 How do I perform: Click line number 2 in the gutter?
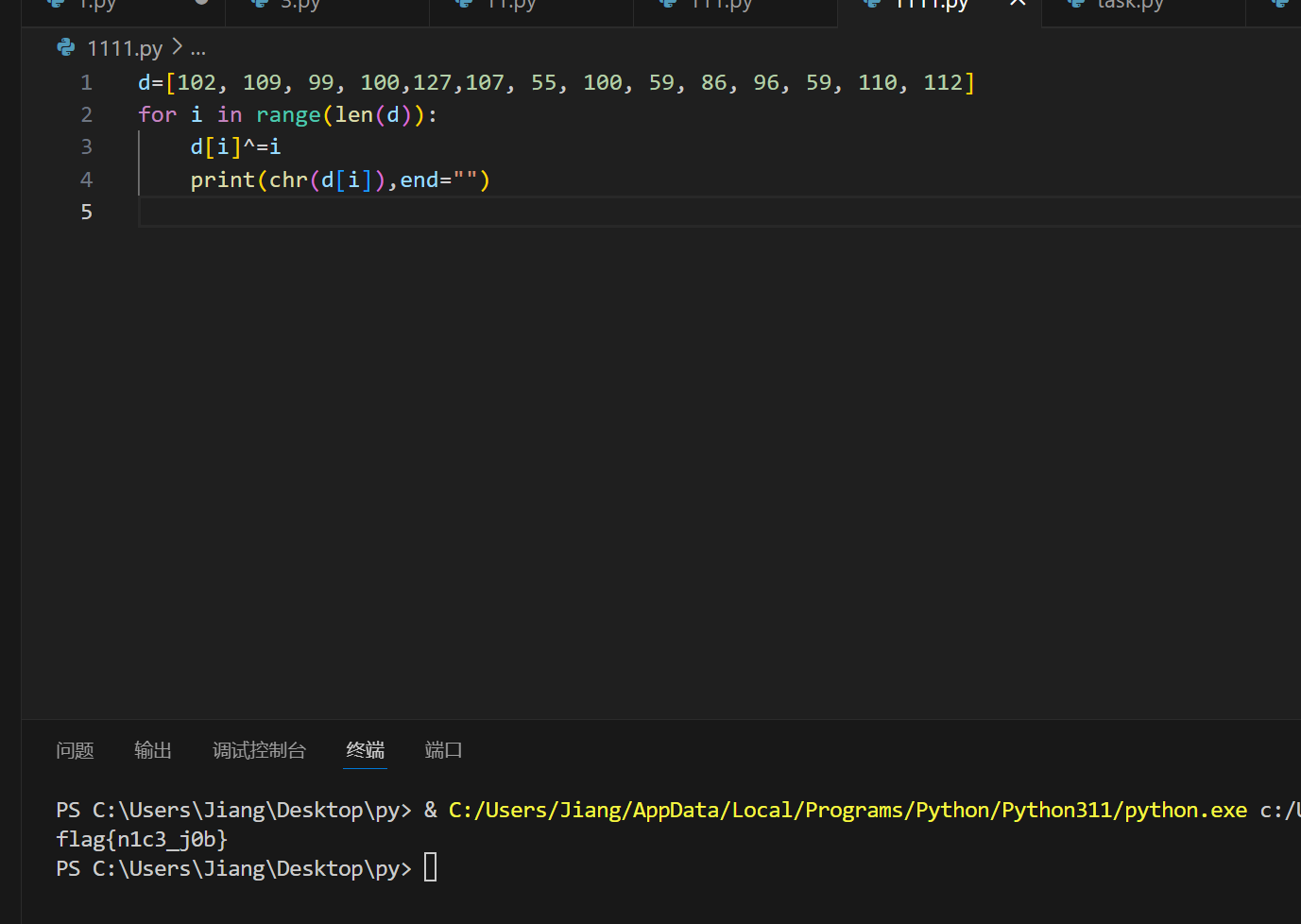(86, 115)
